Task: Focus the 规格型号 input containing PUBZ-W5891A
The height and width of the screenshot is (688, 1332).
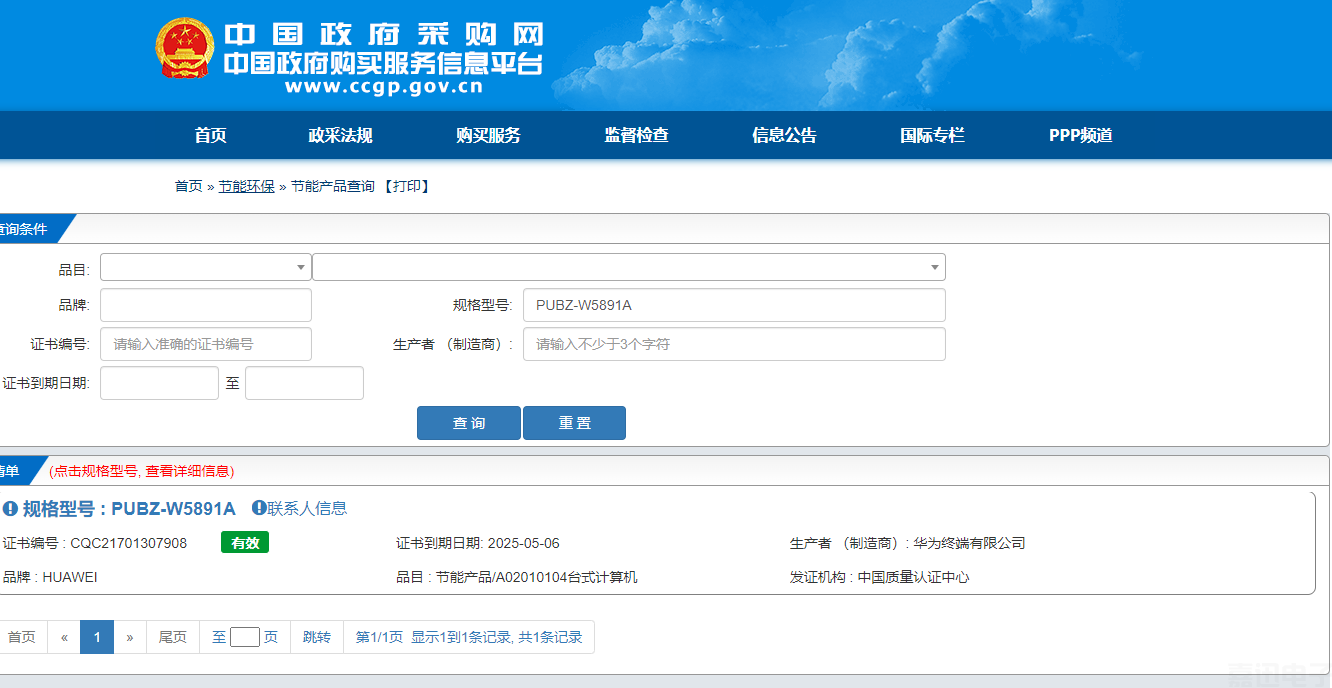Action: (734, 305)
